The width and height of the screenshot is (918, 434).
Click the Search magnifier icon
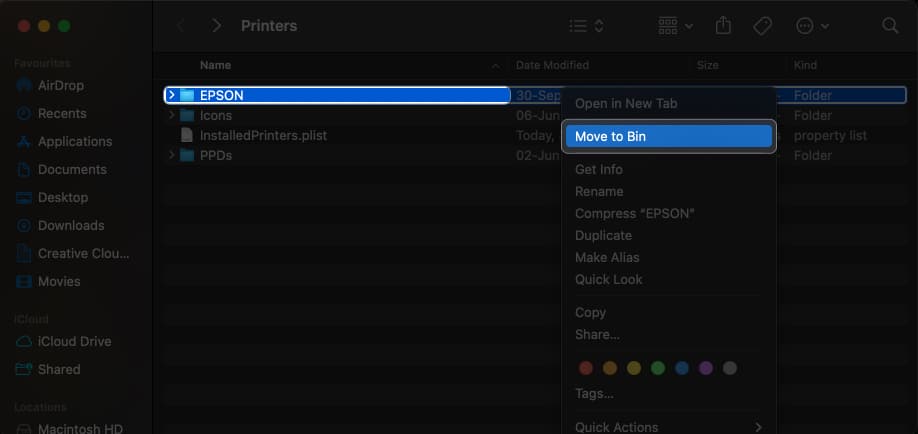pyautogui.click(x=890, y=26)
